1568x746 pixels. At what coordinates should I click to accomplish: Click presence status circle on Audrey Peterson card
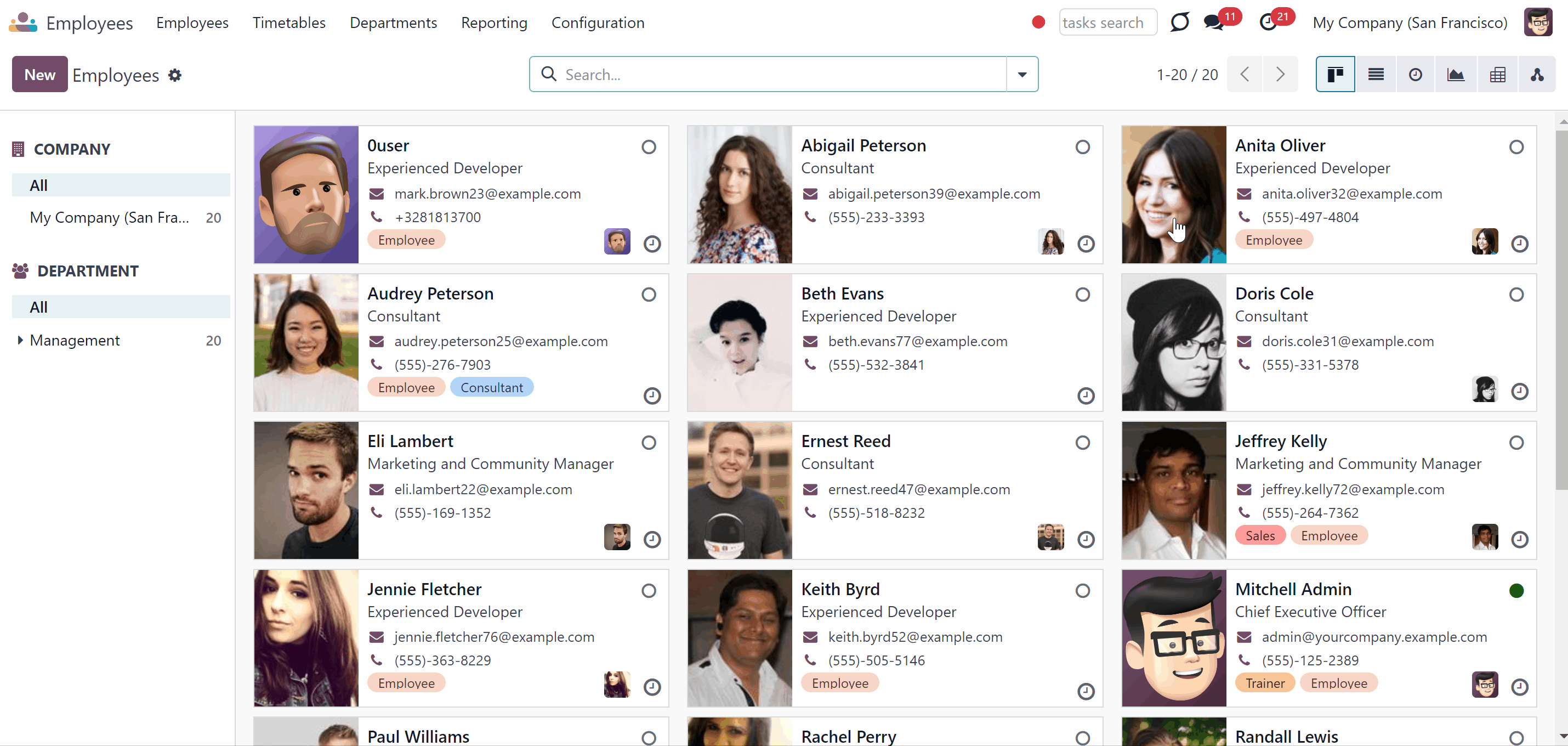point(649,295)
